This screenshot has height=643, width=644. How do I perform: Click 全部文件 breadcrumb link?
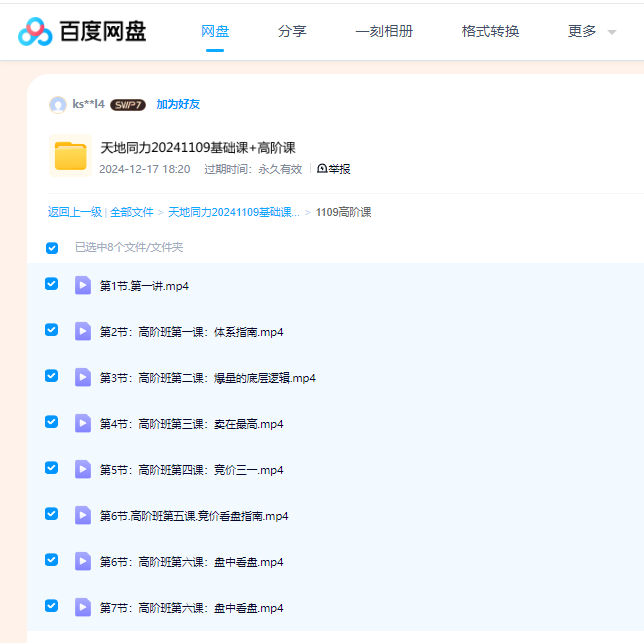point(131,212)
